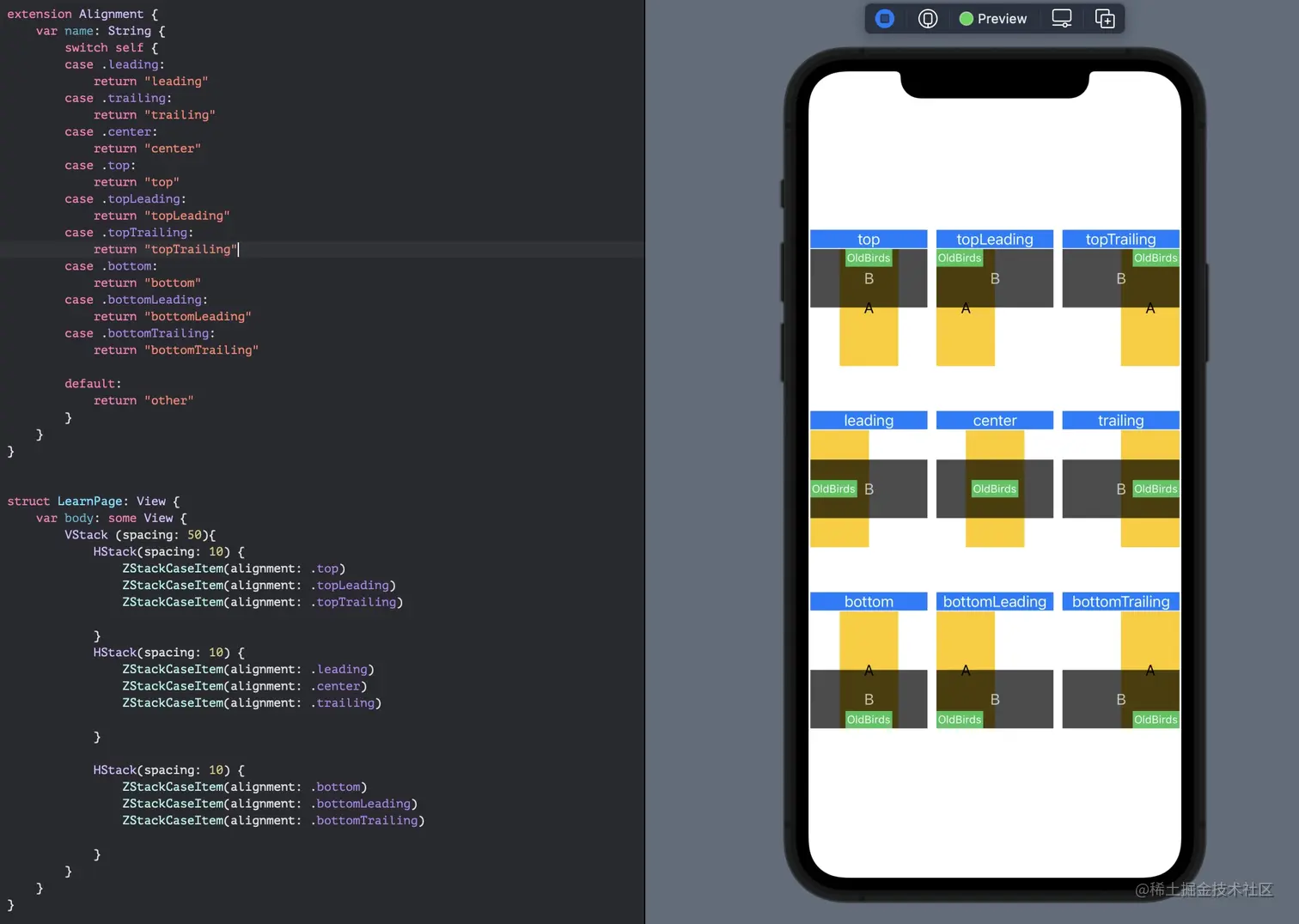Click the 'case .center:' code line
Image resolution: width=1299 pixels, height=924 pixels.
(x=111, y=131)
